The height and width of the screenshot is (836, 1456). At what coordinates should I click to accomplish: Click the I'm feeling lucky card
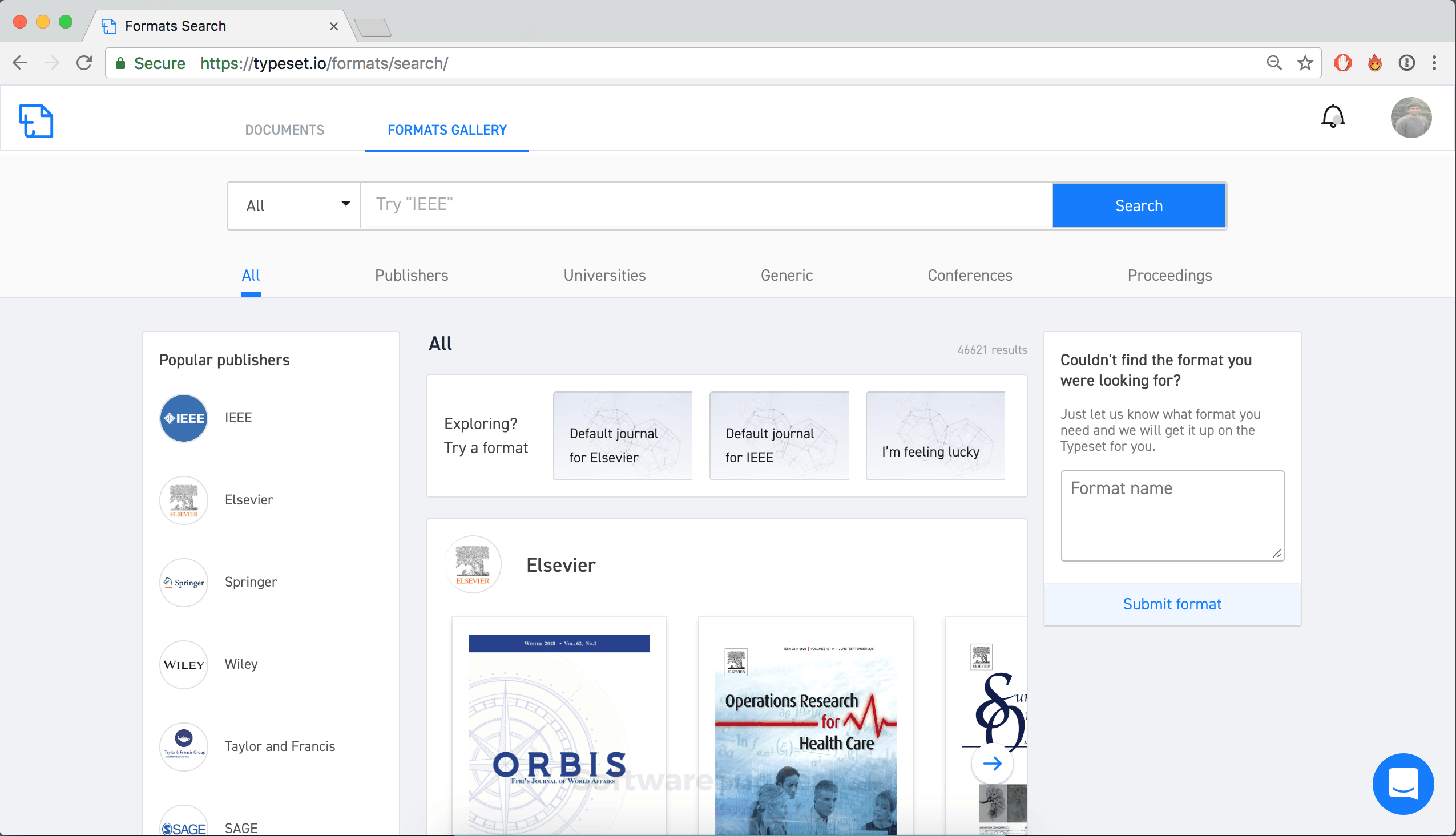point(935,436)
